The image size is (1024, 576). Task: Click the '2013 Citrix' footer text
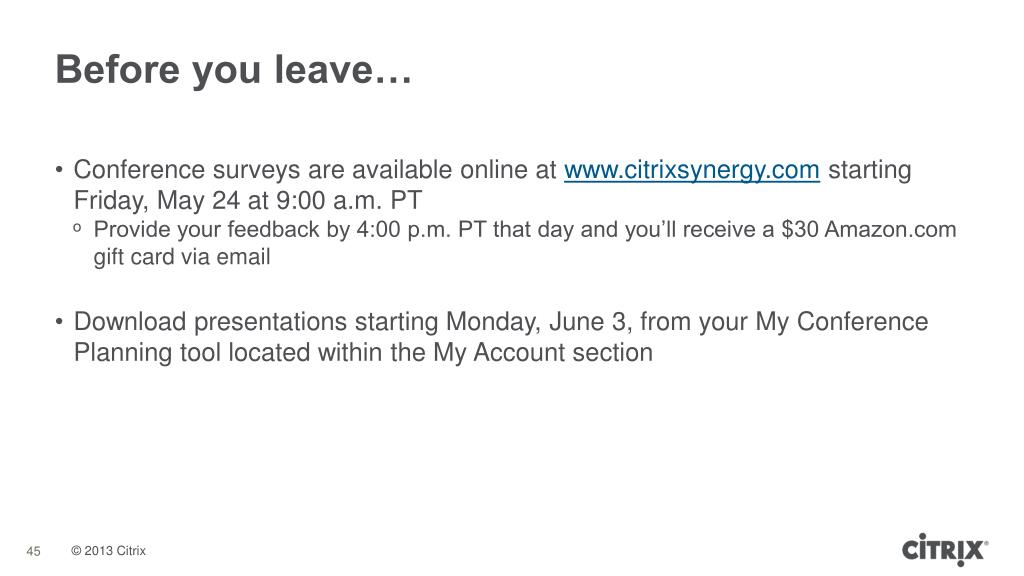pyautogui.click(x=115, y=551)
